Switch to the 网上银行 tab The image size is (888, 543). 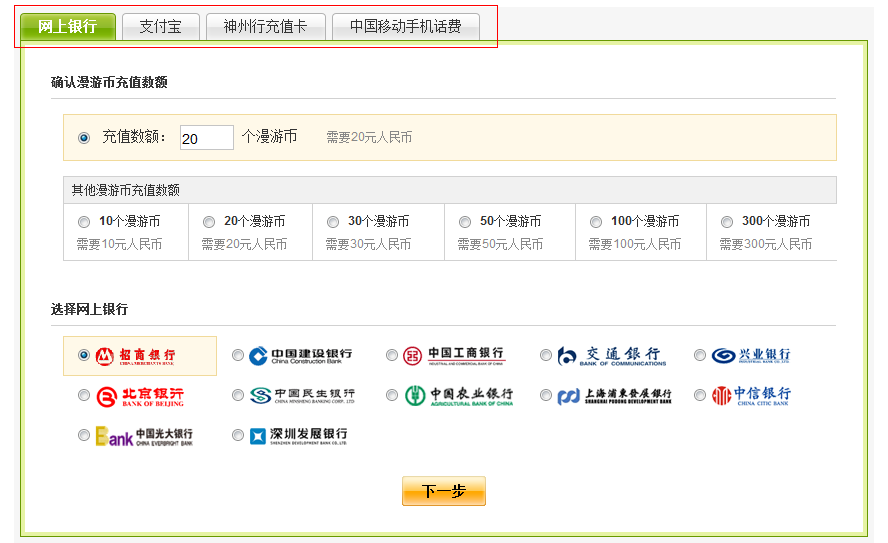(x=68, y=27)
